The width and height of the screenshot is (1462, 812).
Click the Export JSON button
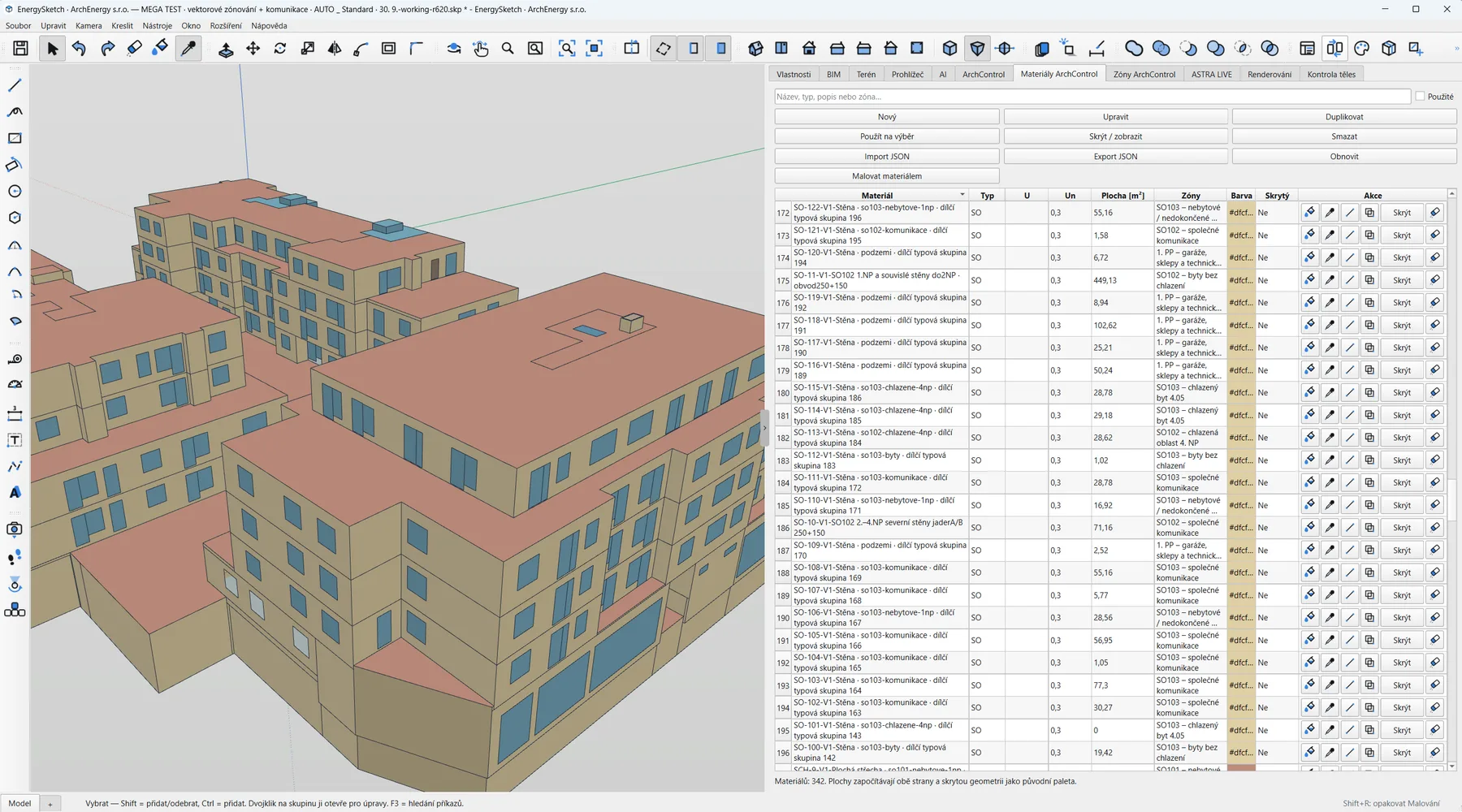point(1115,157)
